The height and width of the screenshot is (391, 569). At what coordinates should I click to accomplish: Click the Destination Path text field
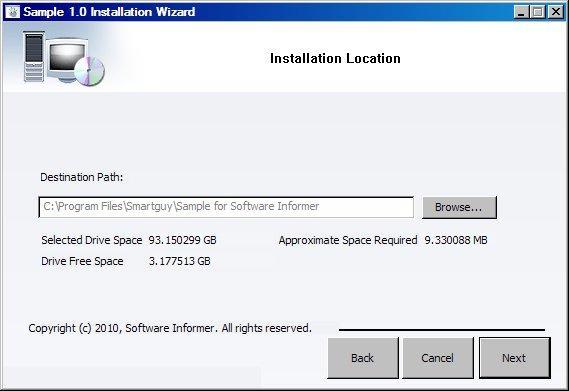point(226,207)
